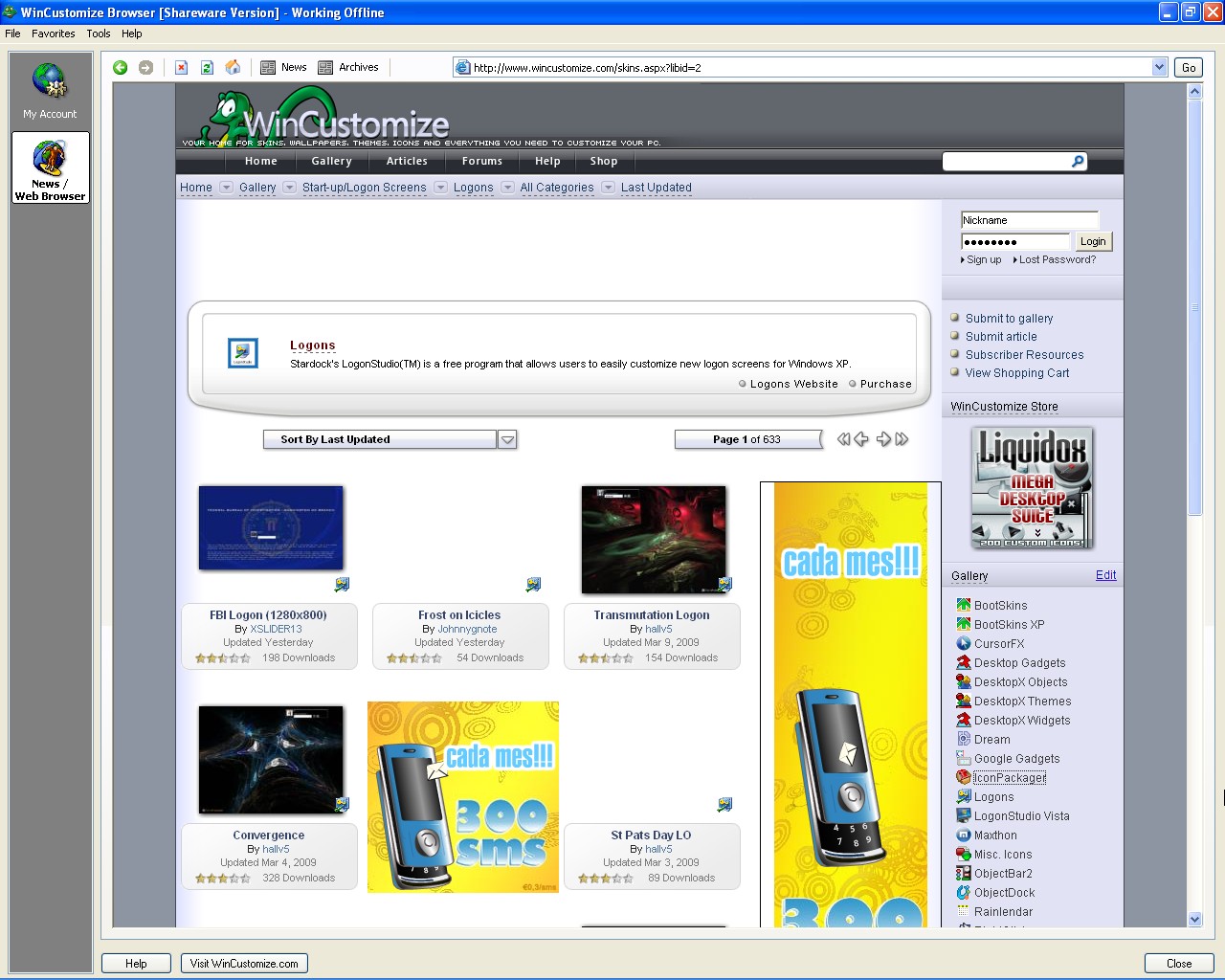1225x980 pixels.
Task: Open the Favorites menu
Action: (53, 33)
